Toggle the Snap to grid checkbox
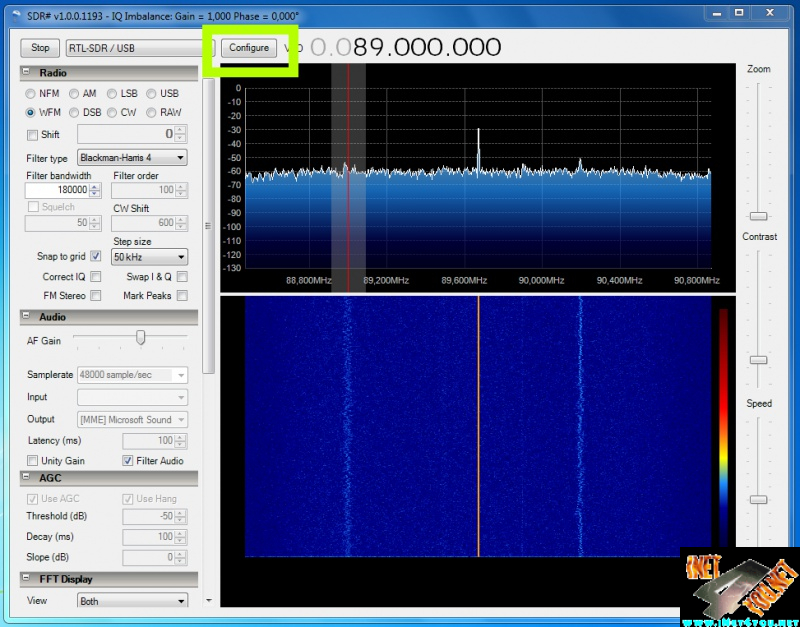Screen dimensions: 800x627 click(x=96, y=257)
